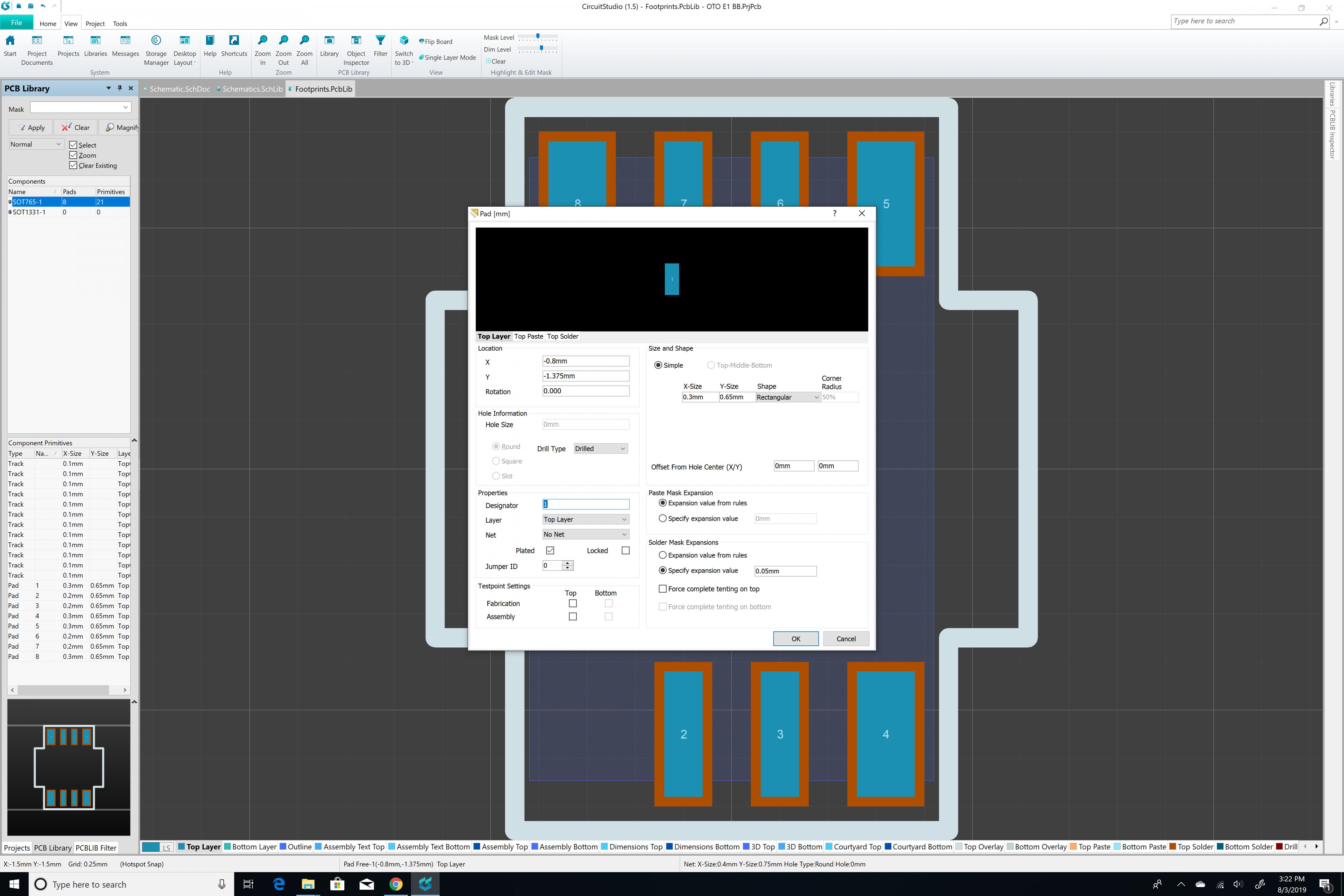This screenshot has height=896, width=1344.
Task: Toggle the Clear Existing checkbox
Action: [x=73, y=166]
